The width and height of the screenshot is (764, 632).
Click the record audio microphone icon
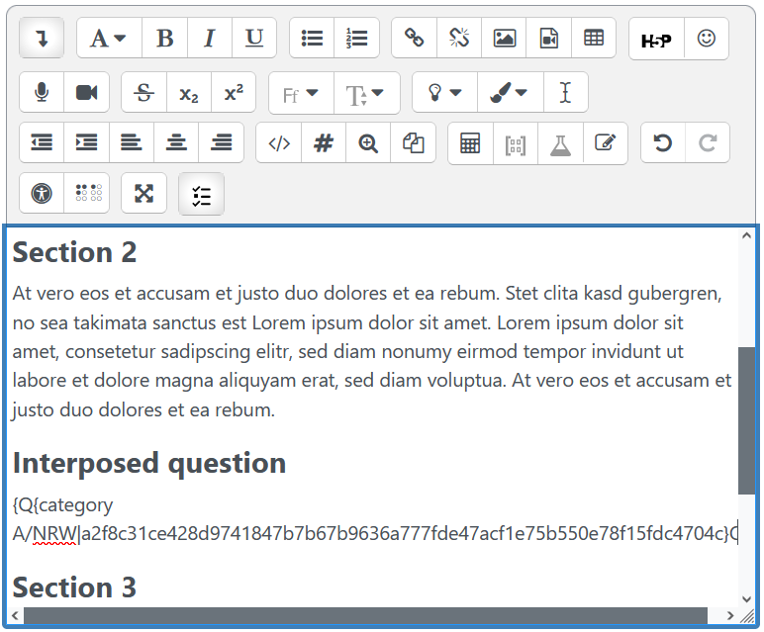pos(42,93)
